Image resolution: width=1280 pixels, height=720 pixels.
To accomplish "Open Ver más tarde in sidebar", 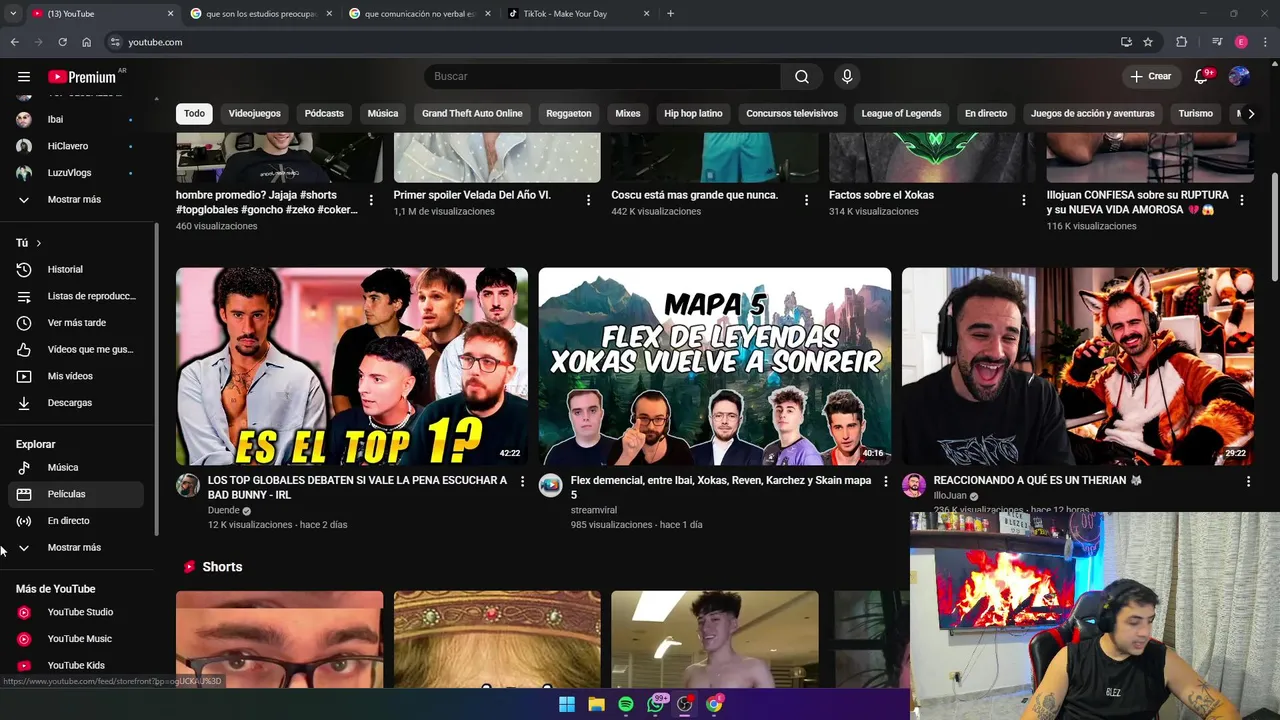I will click(76, 323).
